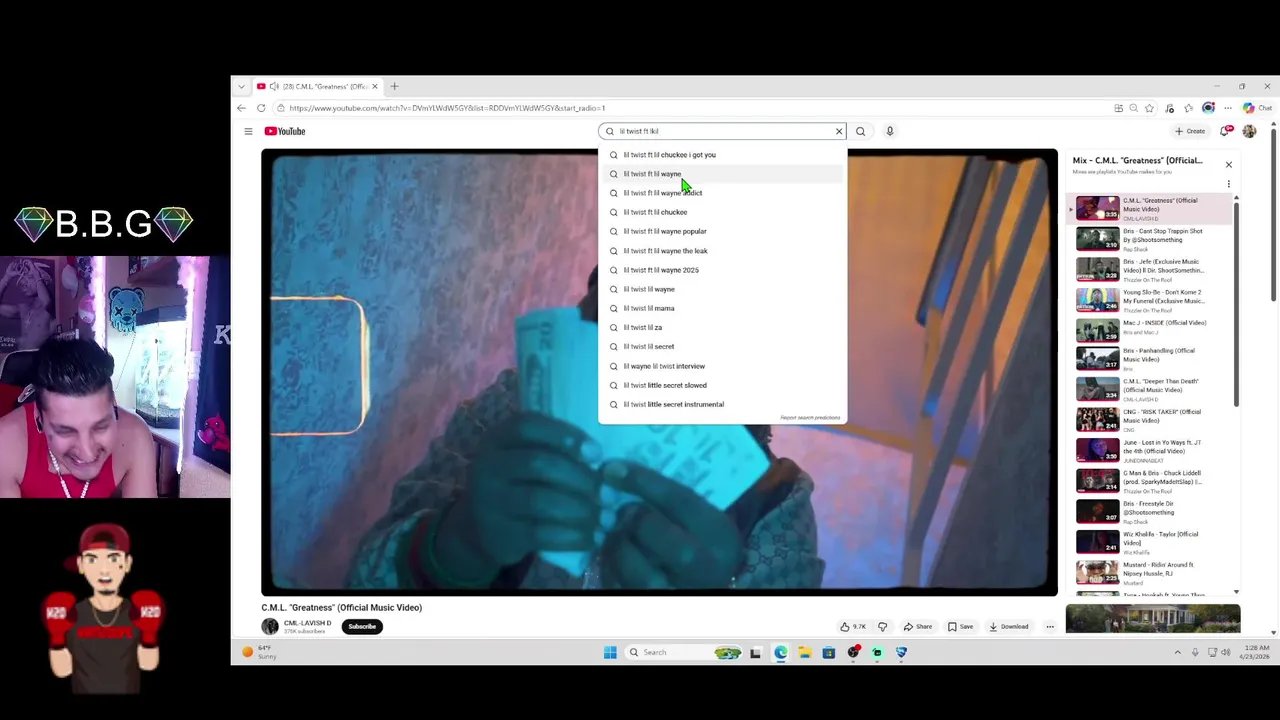Open more actions ellipsis under video
This screenshot has height=720, width=1280.
(1050, 627)
